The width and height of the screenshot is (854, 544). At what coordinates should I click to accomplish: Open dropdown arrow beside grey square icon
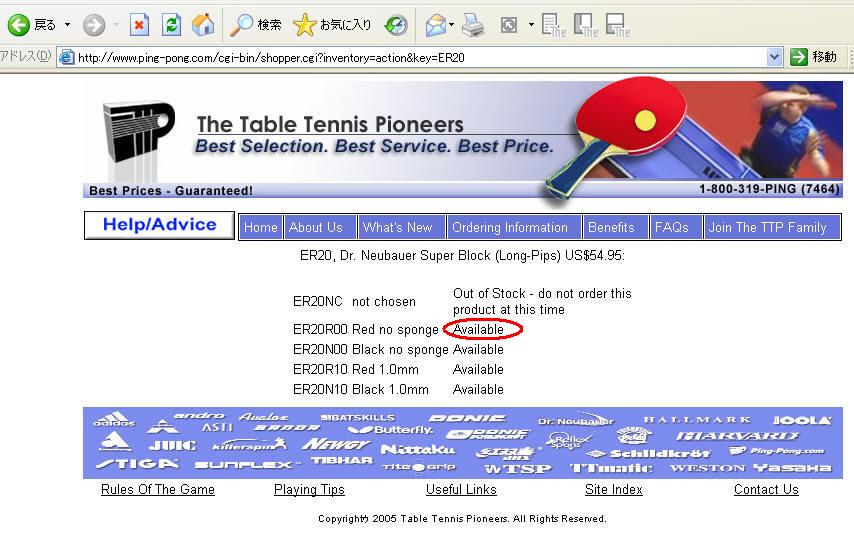click(x=531, y=25)
